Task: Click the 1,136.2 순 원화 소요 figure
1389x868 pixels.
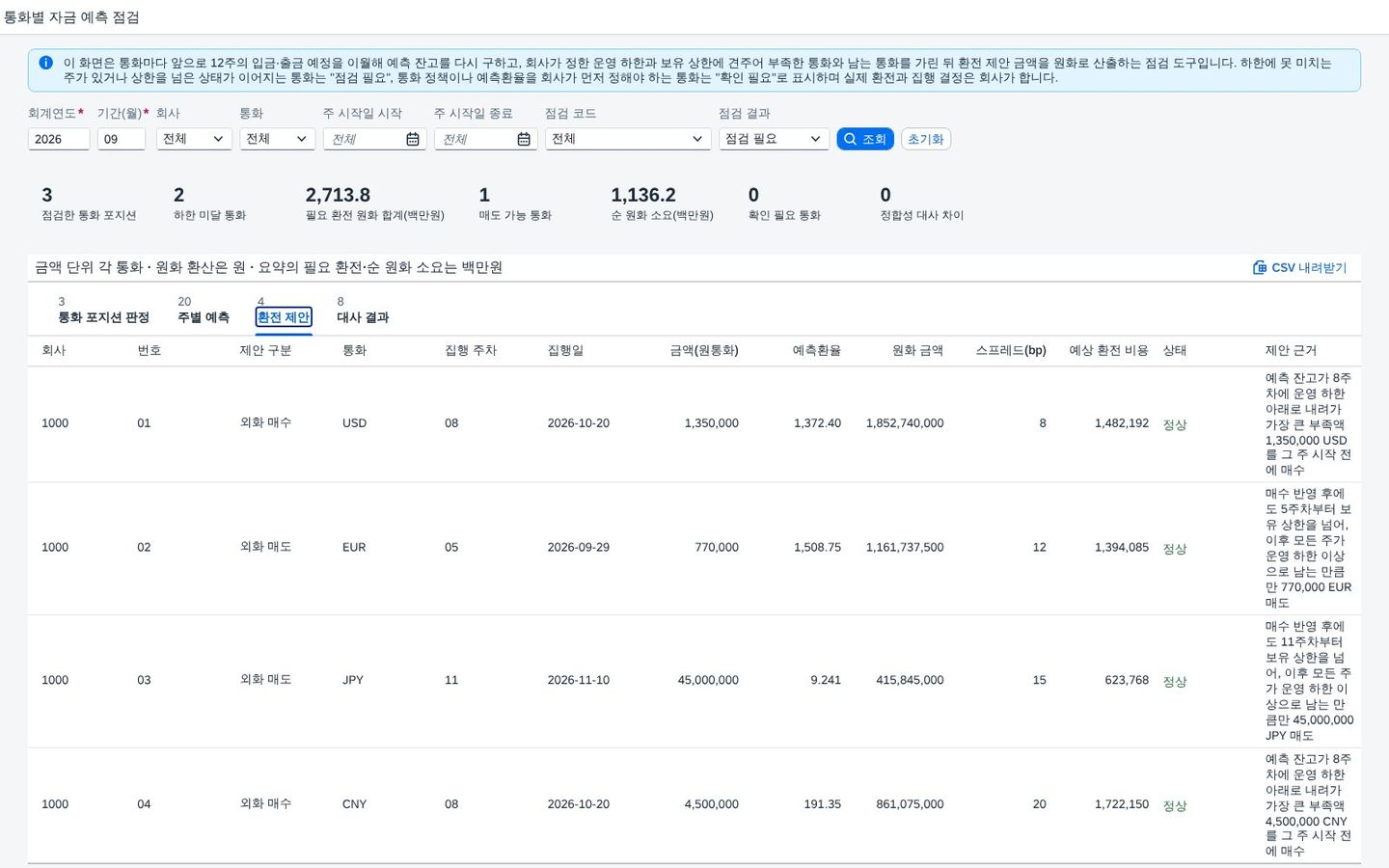Action: coord(643,195)
